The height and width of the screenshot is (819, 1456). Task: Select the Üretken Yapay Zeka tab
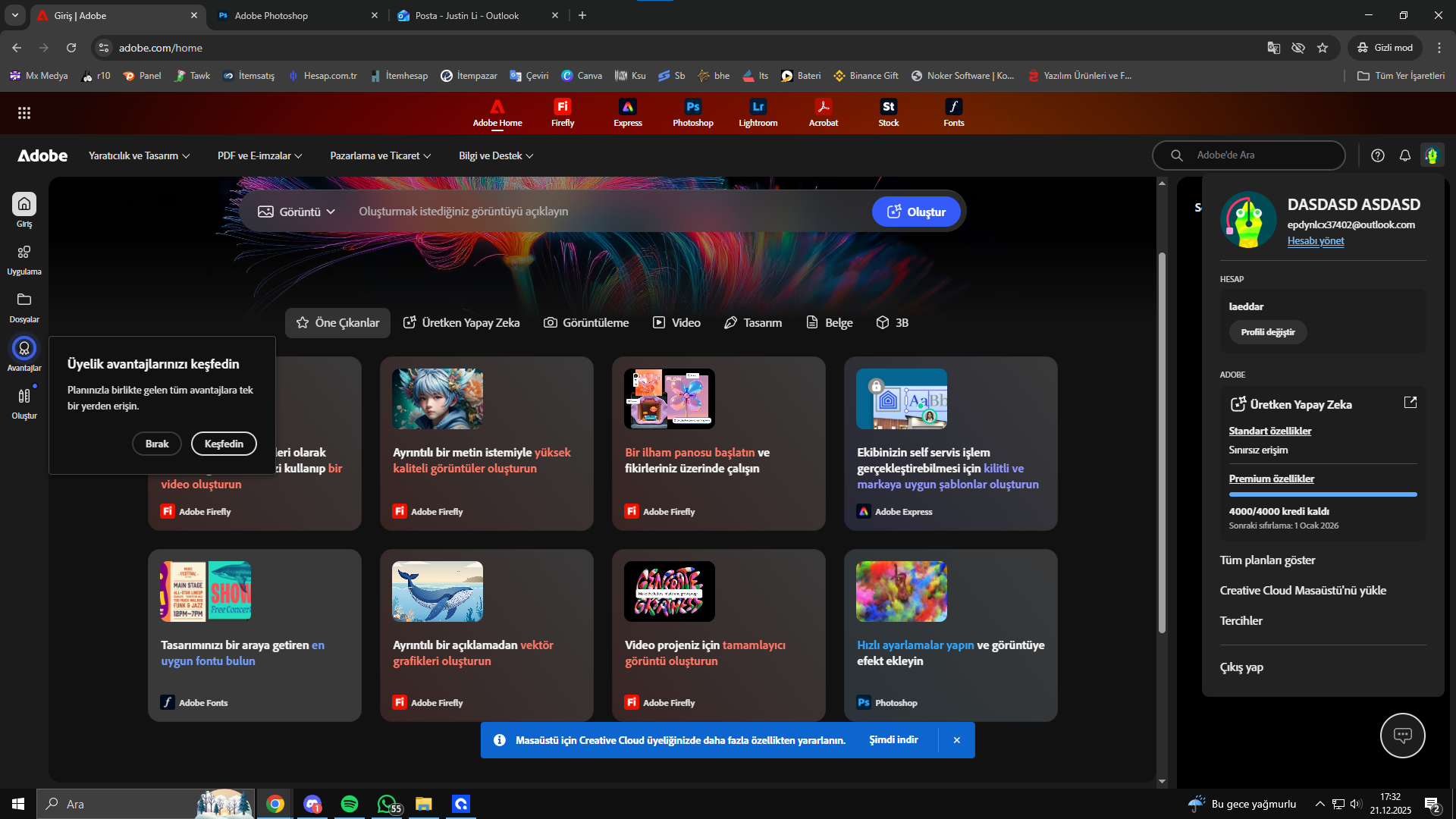(461, 323)
